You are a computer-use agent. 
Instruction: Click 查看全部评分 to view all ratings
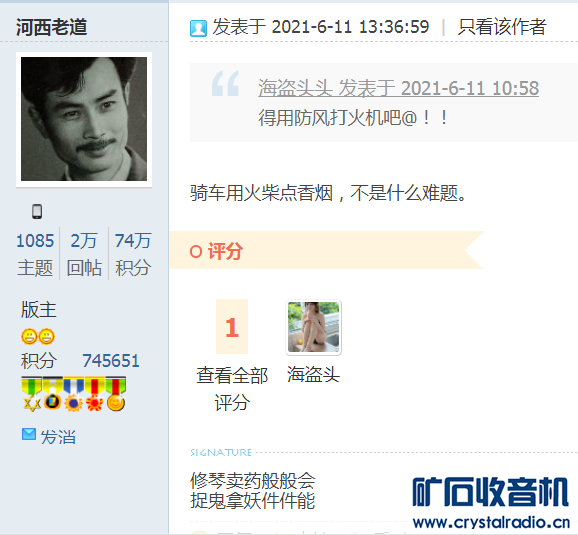click(232, 389)
